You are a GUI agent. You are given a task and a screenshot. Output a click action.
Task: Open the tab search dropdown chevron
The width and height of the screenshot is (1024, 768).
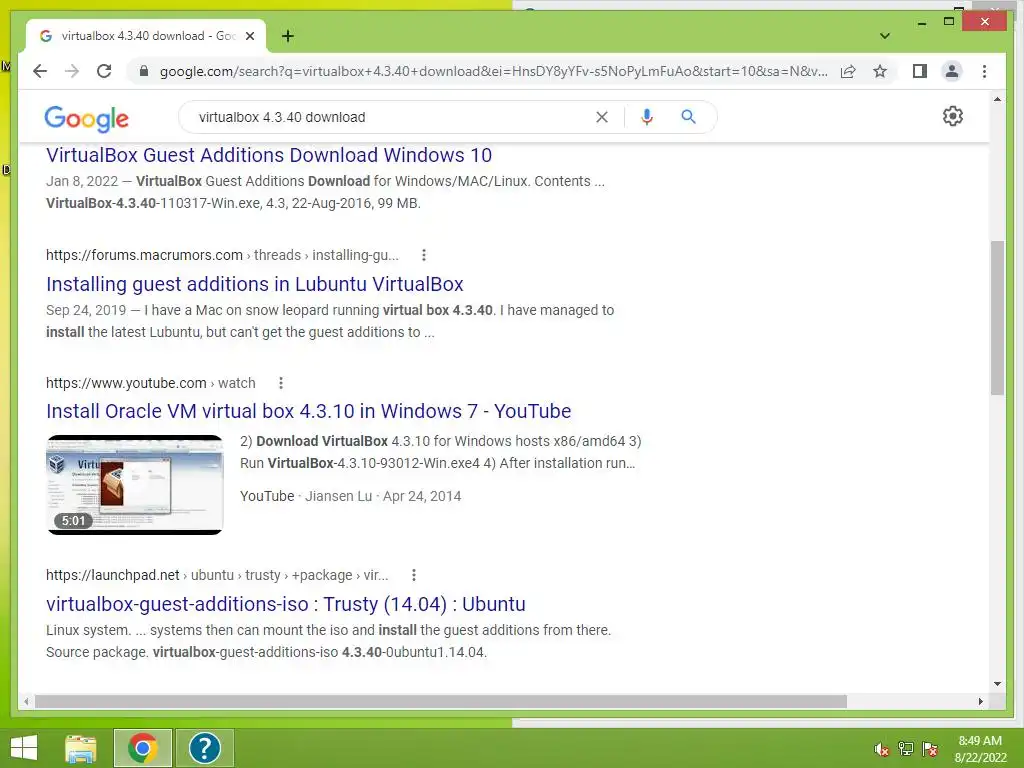click(885, 36)
